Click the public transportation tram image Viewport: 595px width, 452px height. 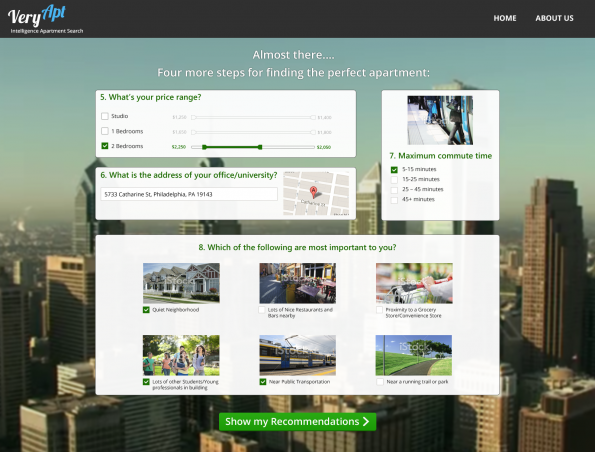(x=298, y=355)
